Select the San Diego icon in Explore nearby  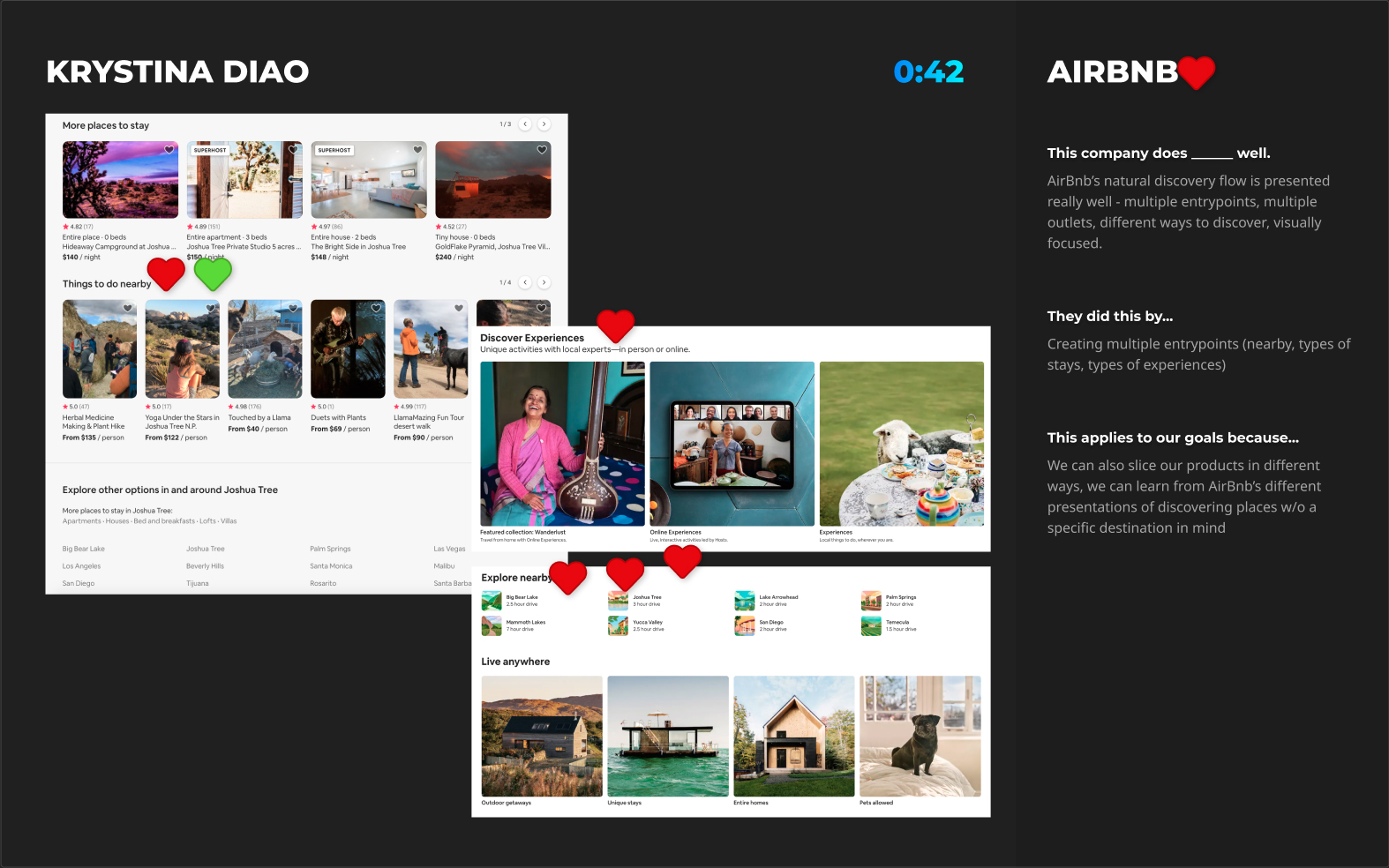745,625
